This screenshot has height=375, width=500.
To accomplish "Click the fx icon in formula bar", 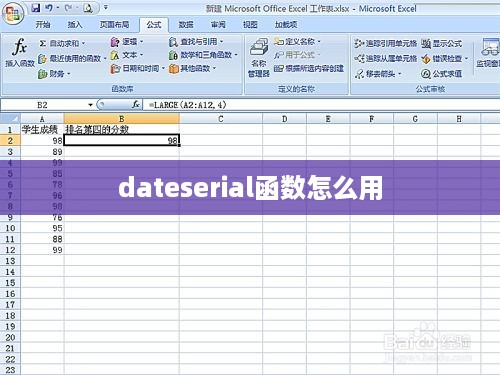I will pos(135,105).
